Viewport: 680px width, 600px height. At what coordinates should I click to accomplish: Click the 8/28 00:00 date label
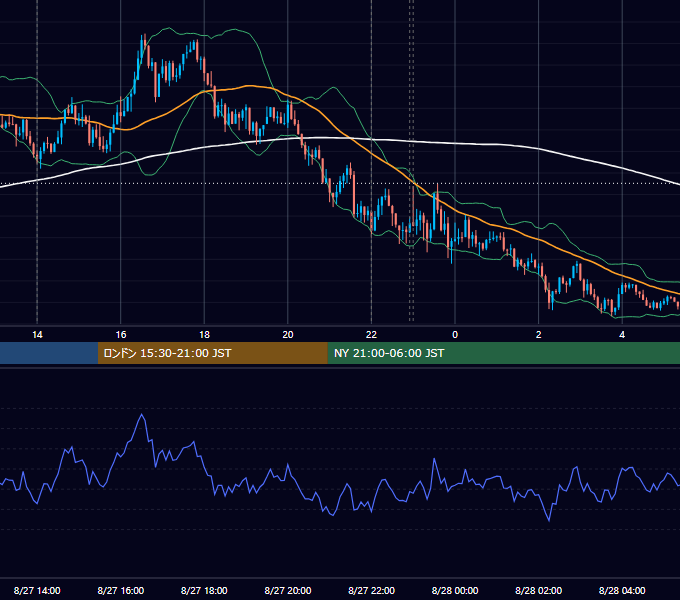pyautogui.click(x=455, y=590)
